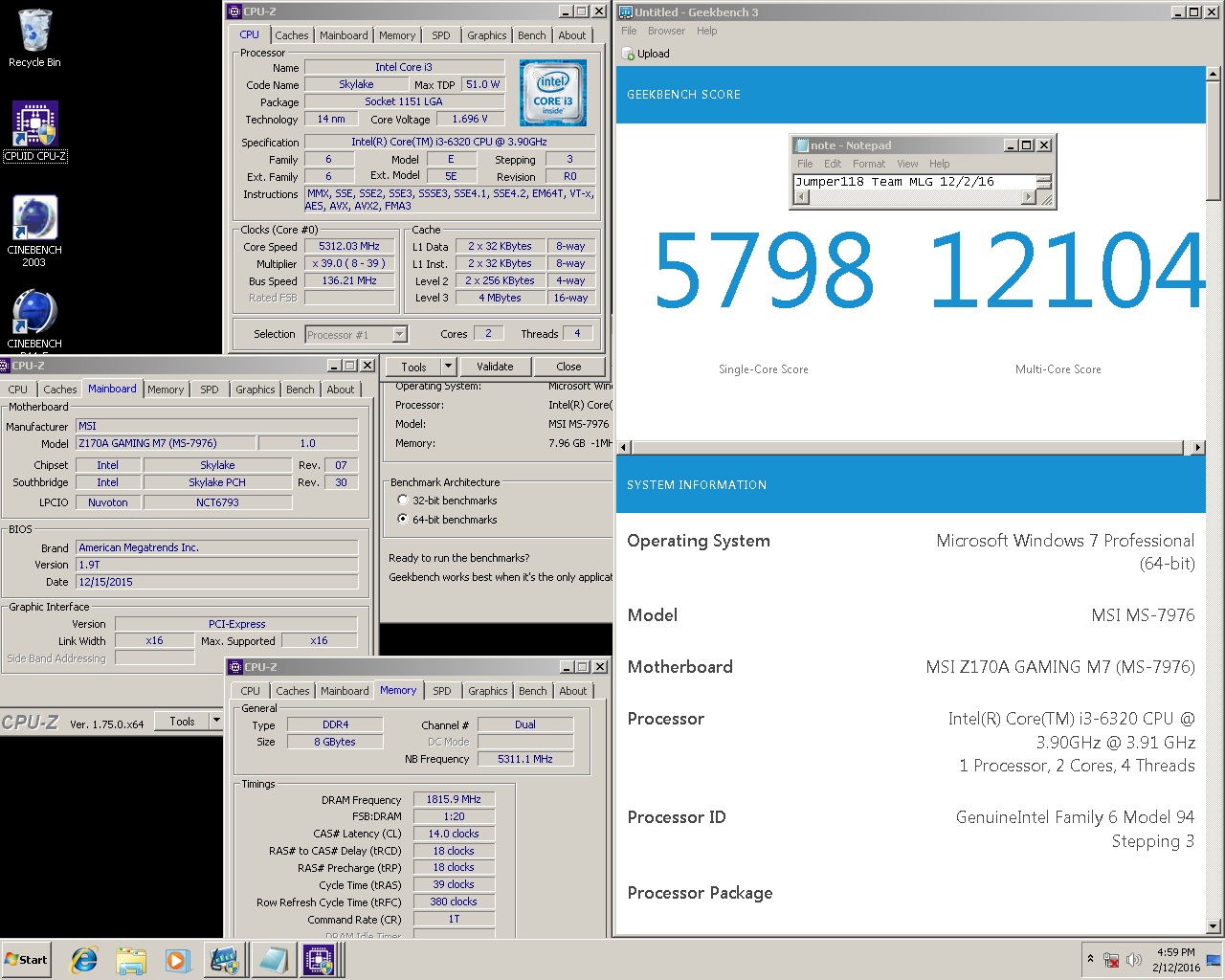Viewport: 1225px width, 980px height.
Task: Click the Validate button in CPU-Z
Action: [495, 367]
